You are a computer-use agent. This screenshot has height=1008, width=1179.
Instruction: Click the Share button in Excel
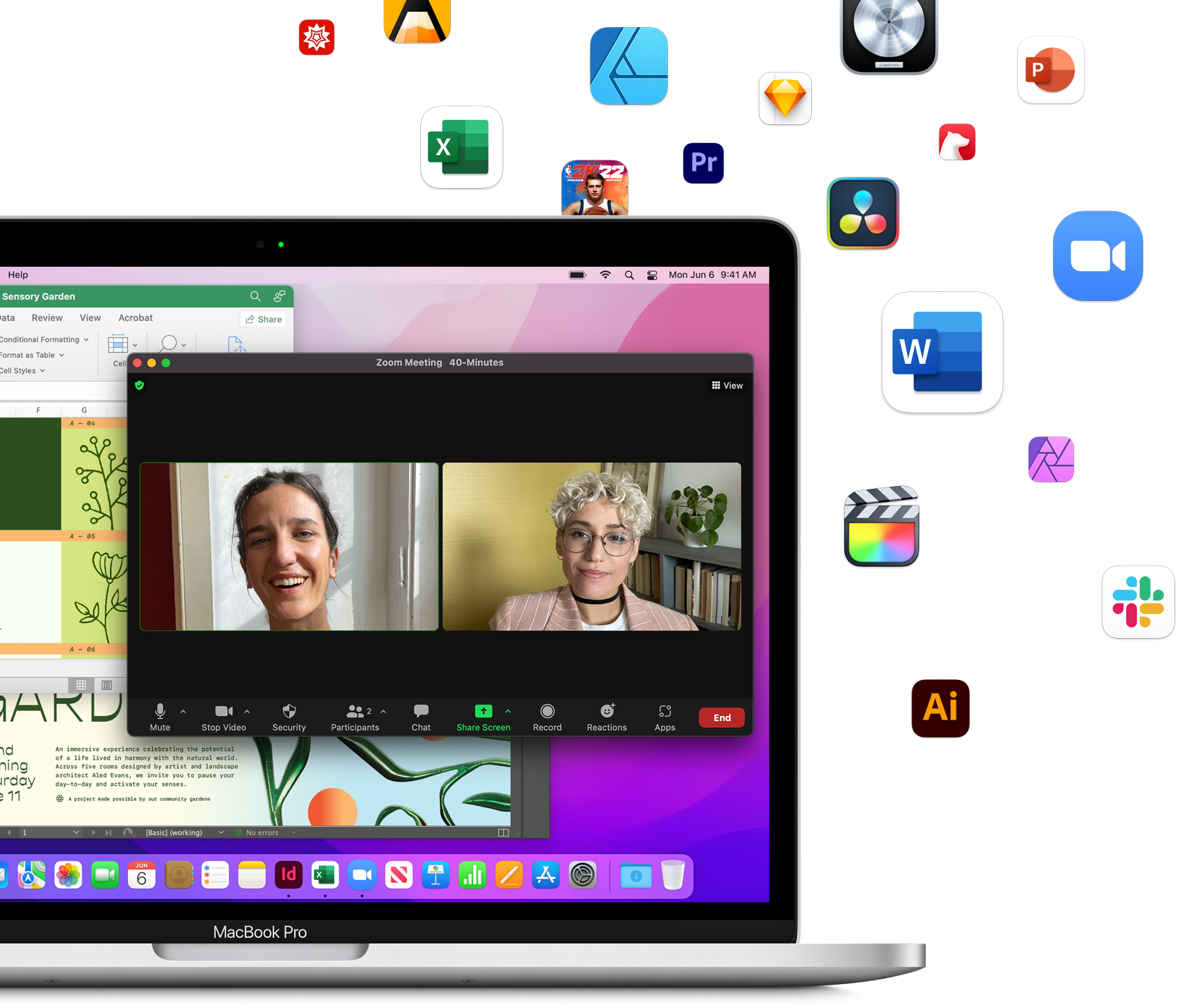click(264, 319)
